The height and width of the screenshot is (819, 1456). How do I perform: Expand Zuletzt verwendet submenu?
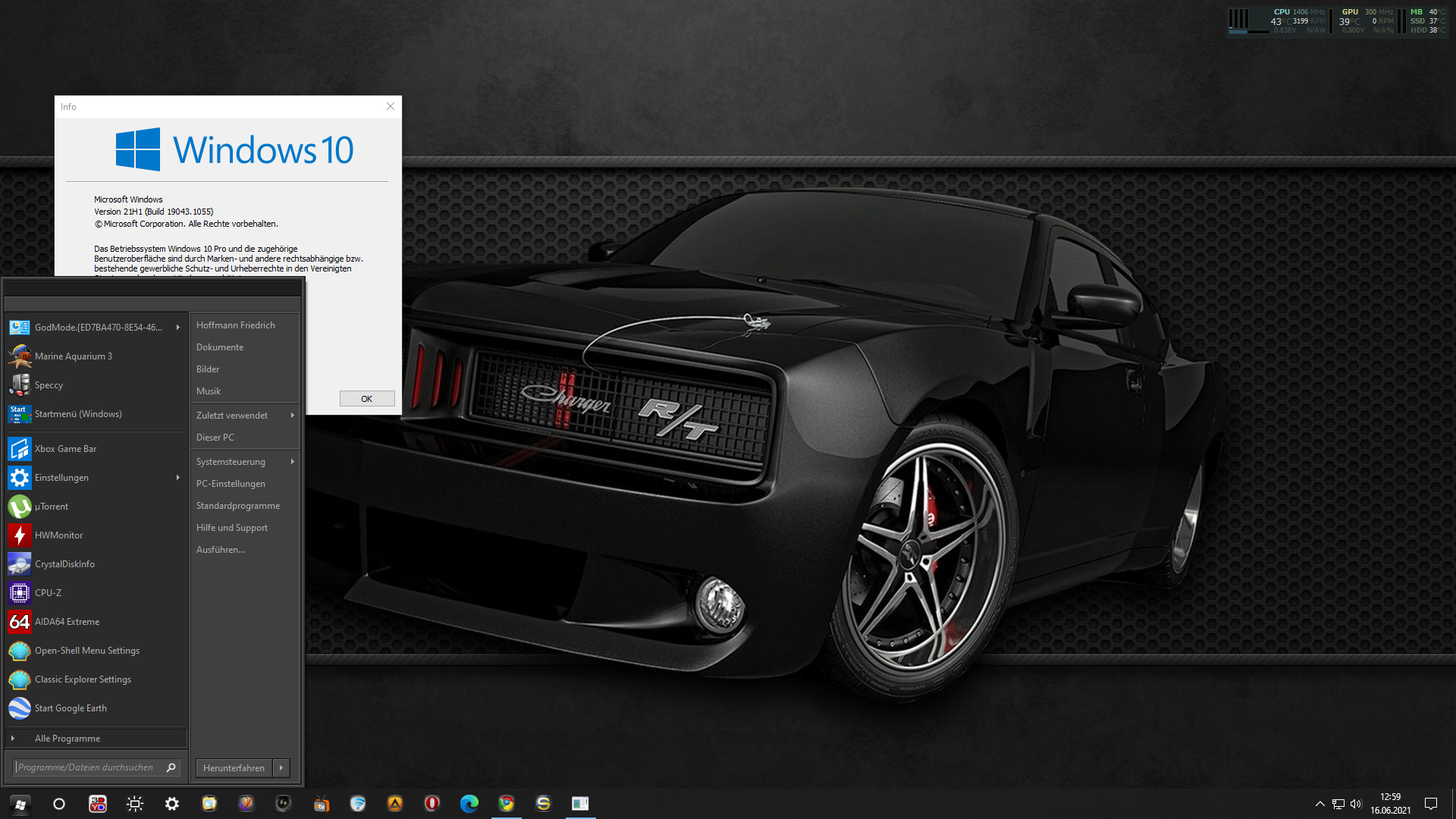[x=245, y=416]
